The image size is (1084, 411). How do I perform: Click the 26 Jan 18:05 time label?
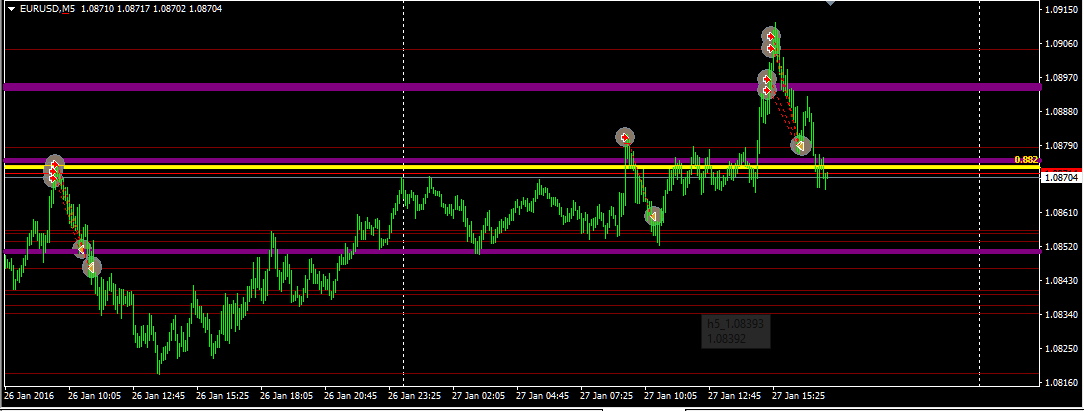tap(286, 396)
